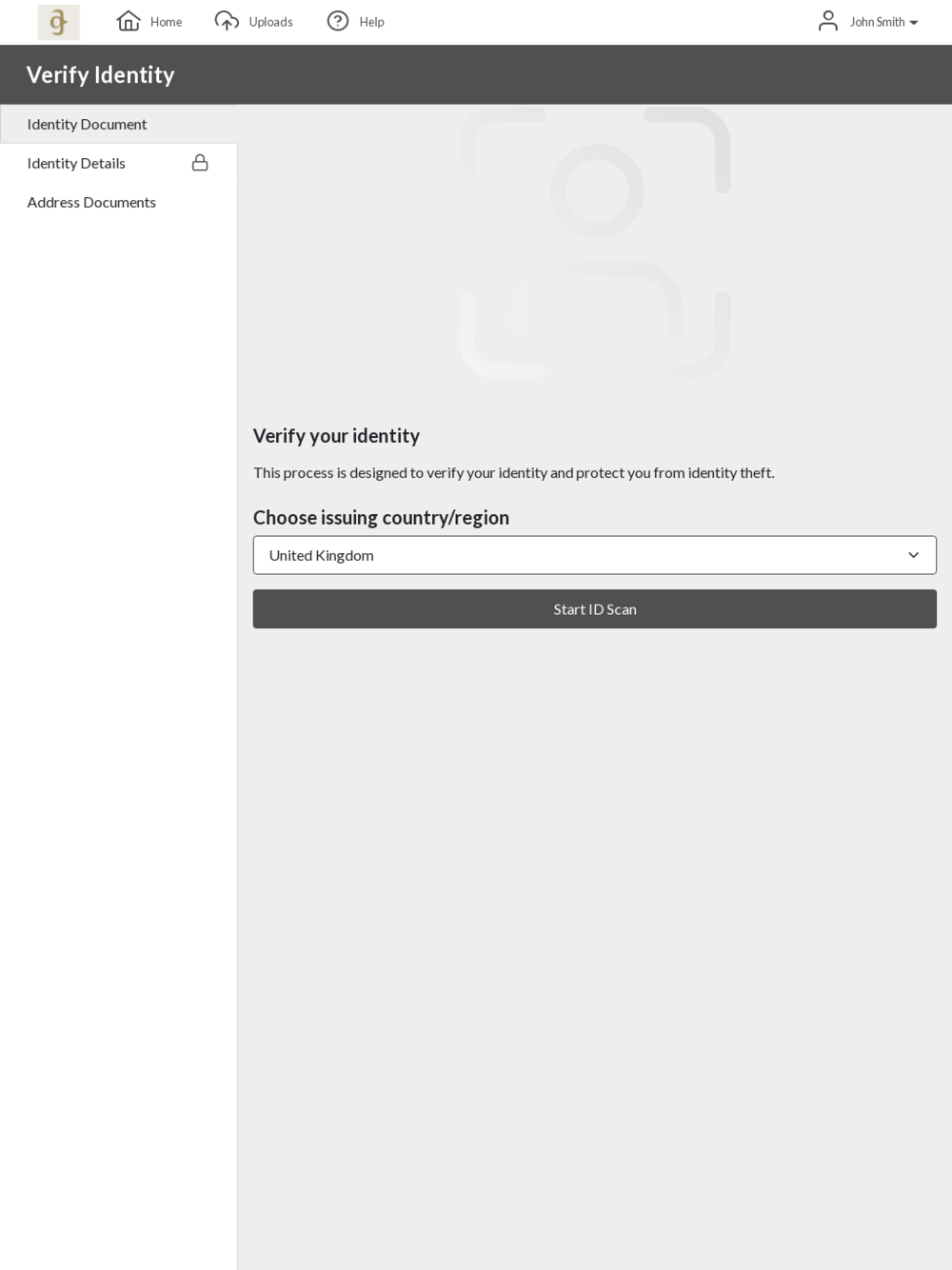Open the United Kingdom country selector
The image size is (952, 1270).
point(595,555)
